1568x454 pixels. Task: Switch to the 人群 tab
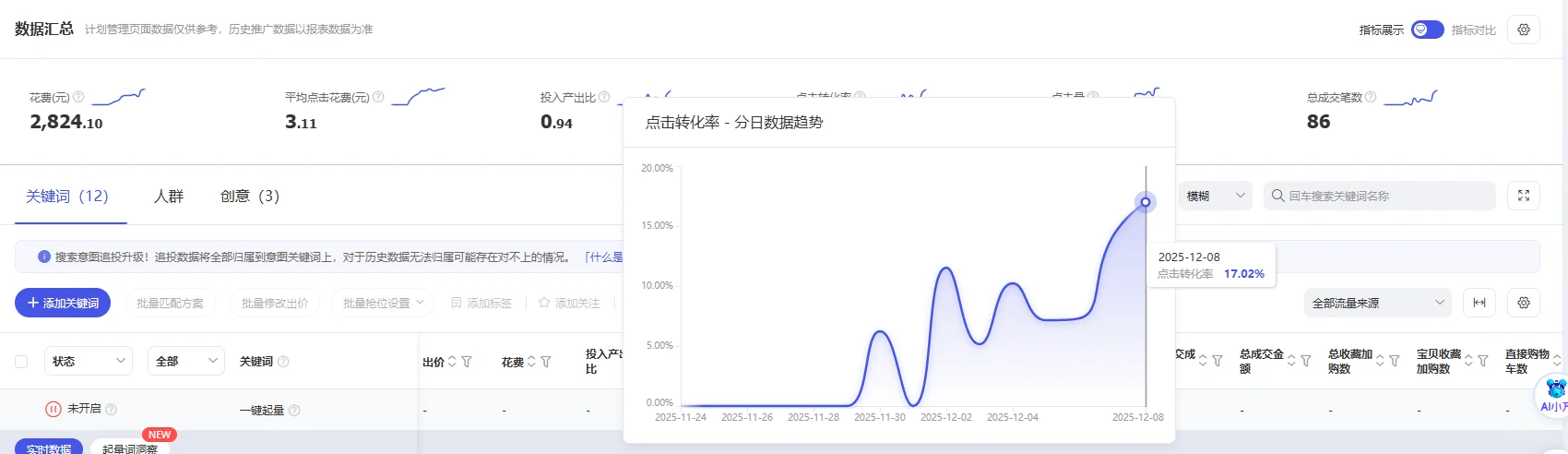(x=169, y=196)
